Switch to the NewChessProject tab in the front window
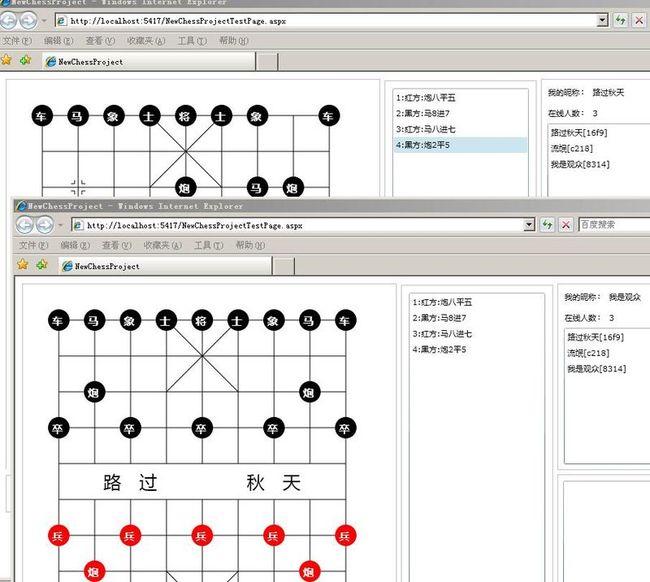The width and height of the screenshot is (650, 582). pos(165,266)
